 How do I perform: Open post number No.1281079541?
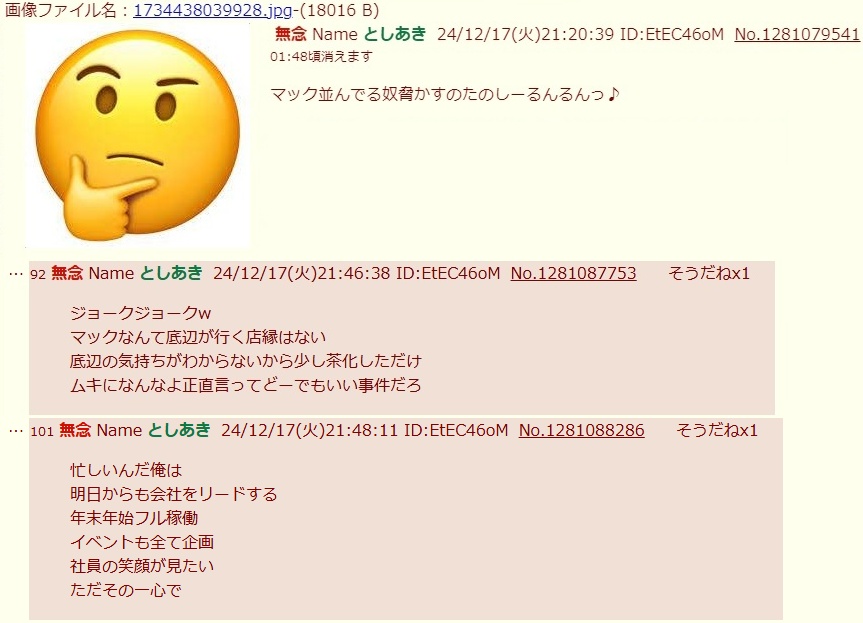click(797, 34)
